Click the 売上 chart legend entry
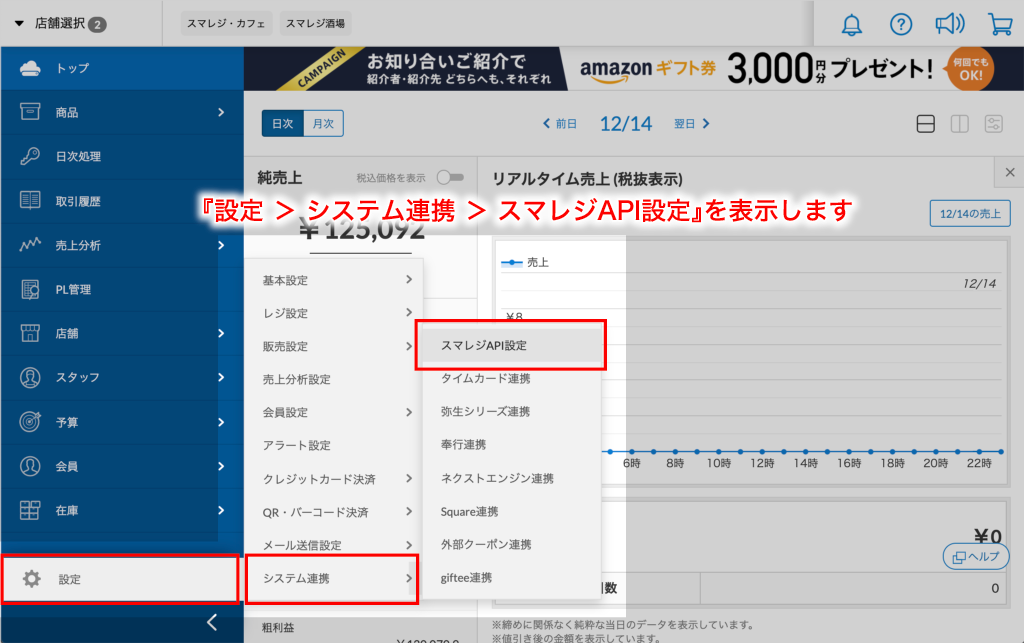Viewport: 1024px width, 643px height. pos(525,262)
